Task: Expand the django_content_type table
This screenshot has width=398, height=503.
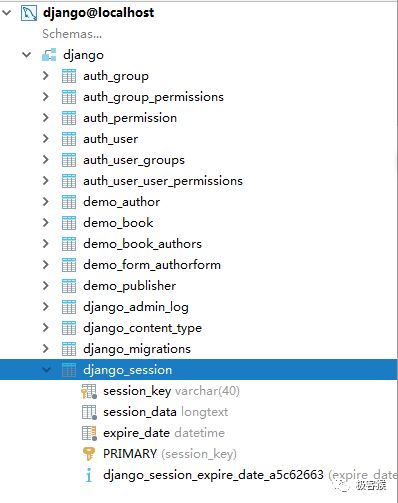Action: [46, 328]
